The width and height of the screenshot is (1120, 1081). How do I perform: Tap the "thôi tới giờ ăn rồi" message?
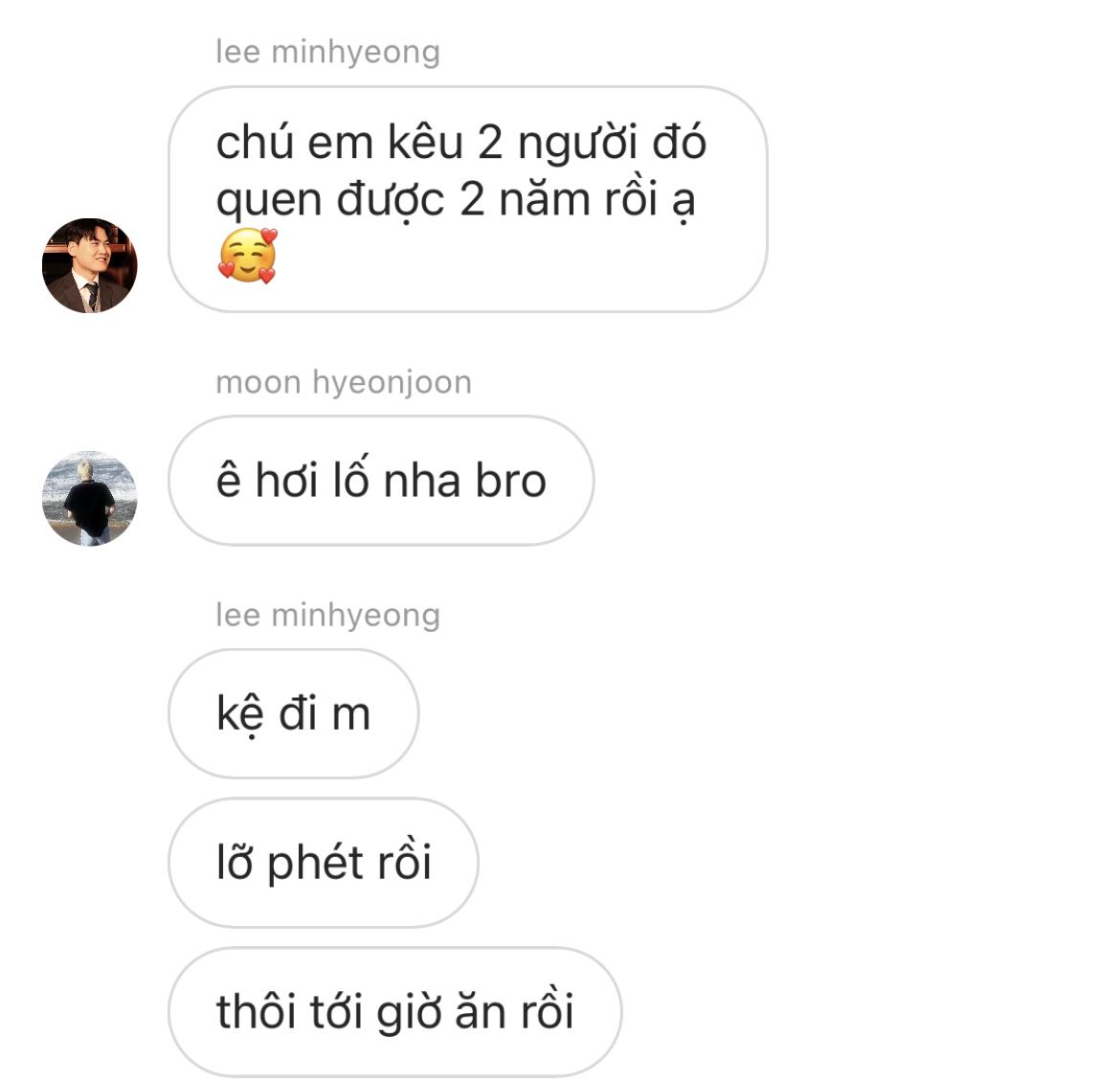click(x=395, y=1012)
